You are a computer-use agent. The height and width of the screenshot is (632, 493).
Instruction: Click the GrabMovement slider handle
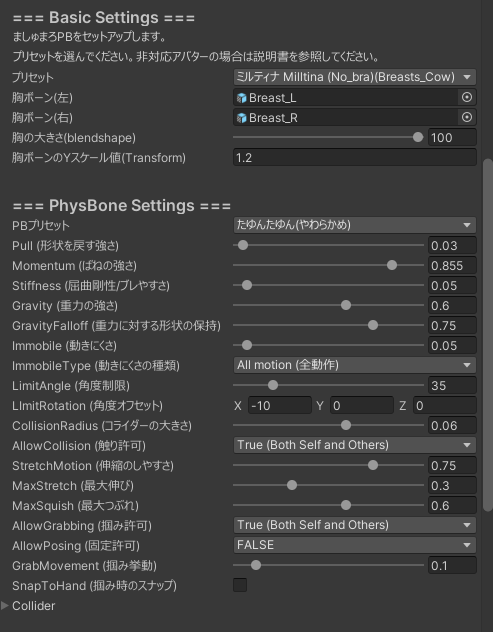(x=256, y=565)
